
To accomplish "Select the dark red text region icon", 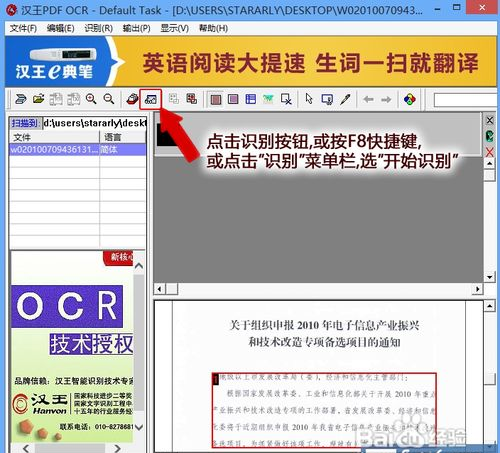I will tap(216, 99).
